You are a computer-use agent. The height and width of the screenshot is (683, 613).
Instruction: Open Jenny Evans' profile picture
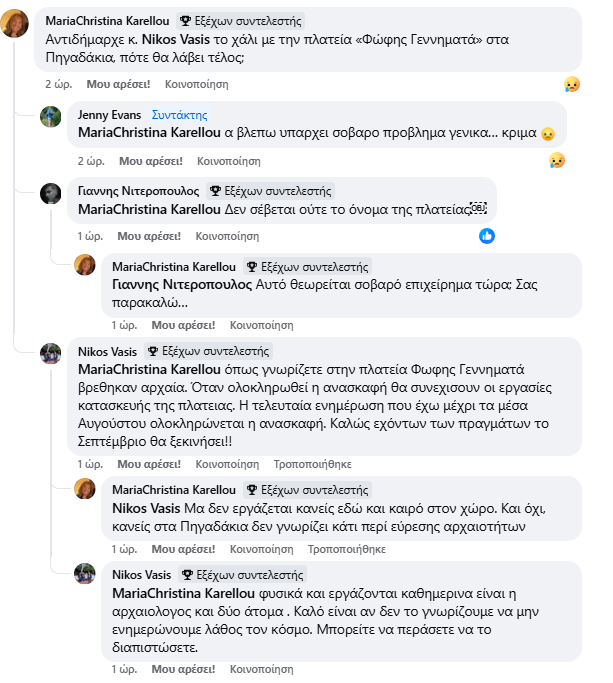51,117
